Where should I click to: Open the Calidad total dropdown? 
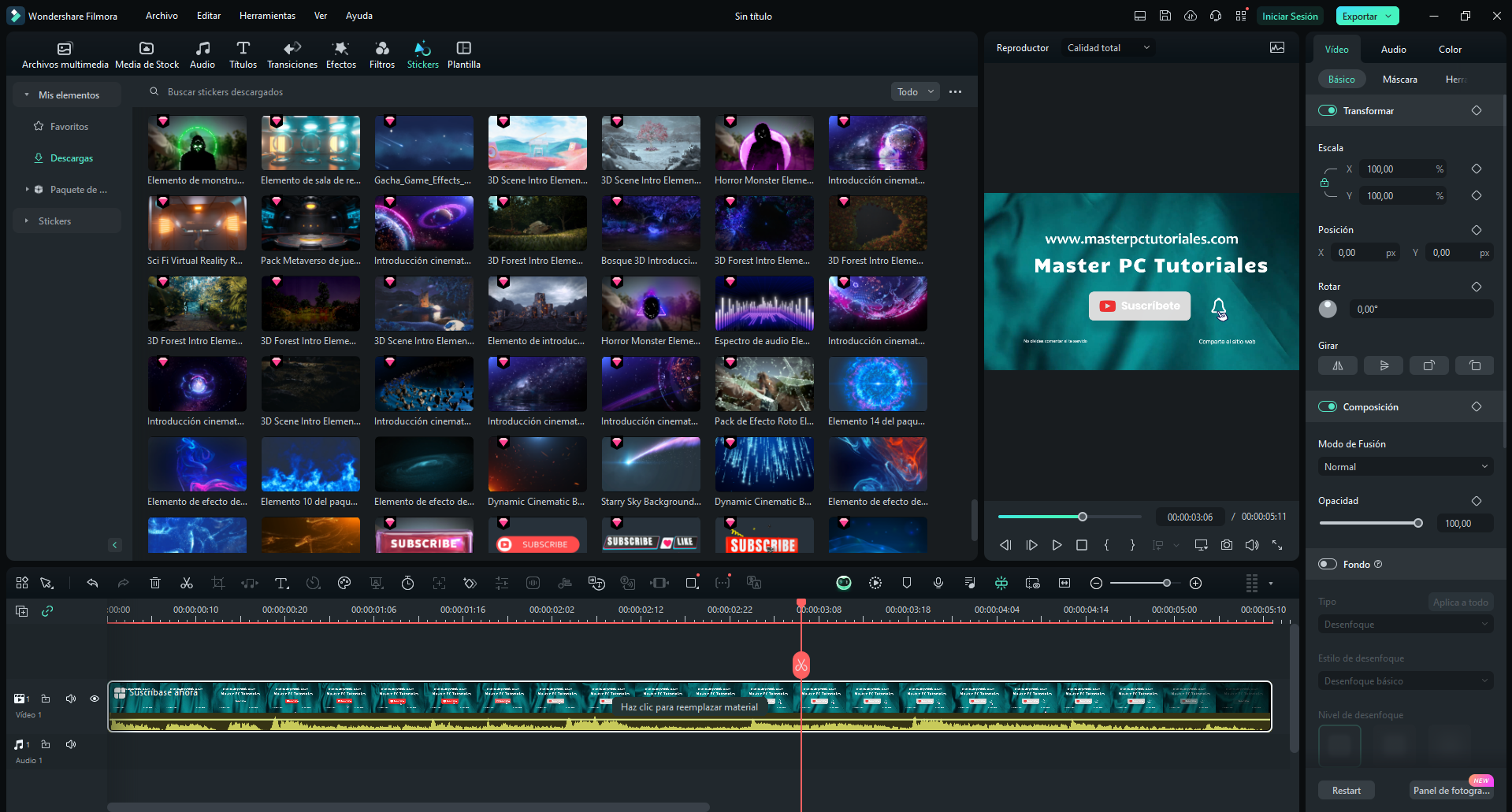click(x=1109, y=48)
